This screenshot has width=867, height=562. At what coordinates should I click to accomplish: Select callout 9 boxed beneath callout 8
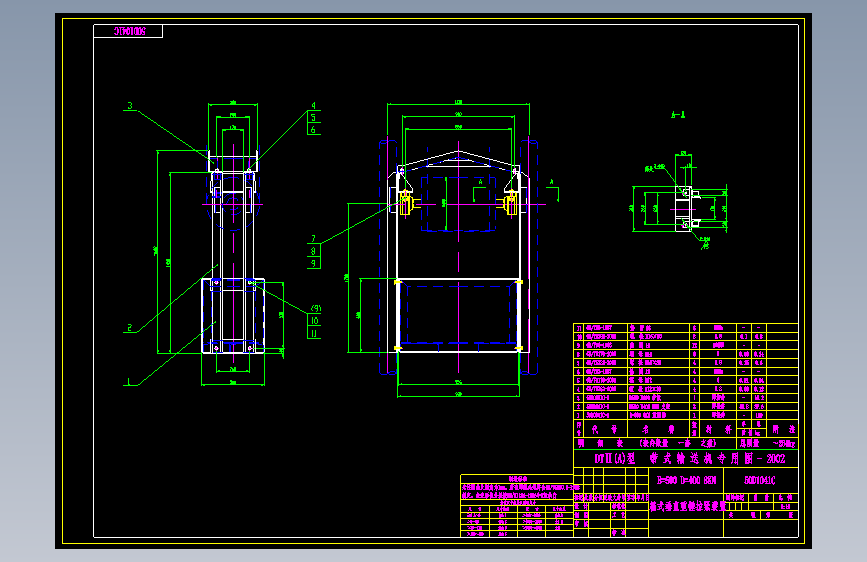click(314, 263)
